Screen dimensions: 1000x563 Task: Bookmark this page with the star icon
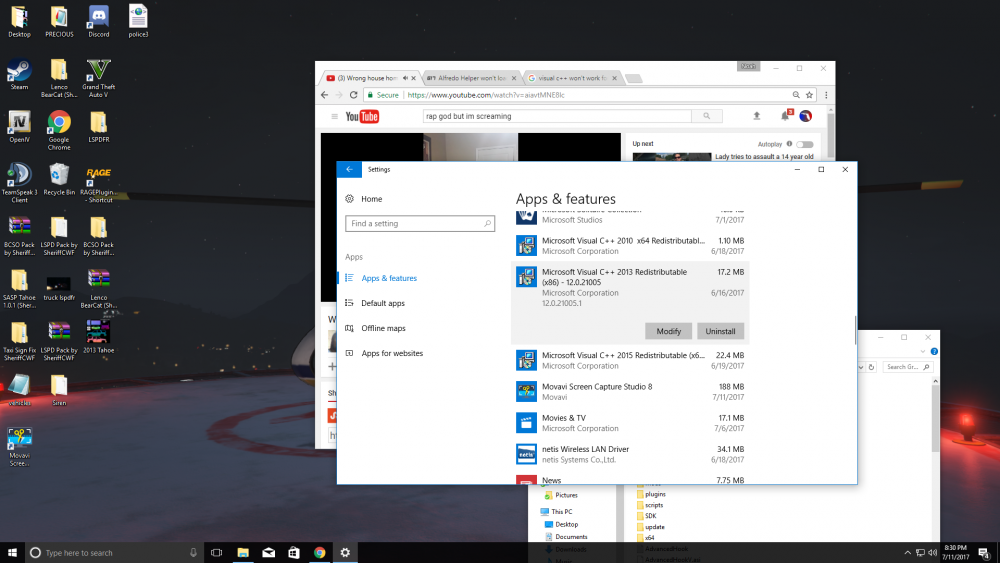tap(808, 95)
